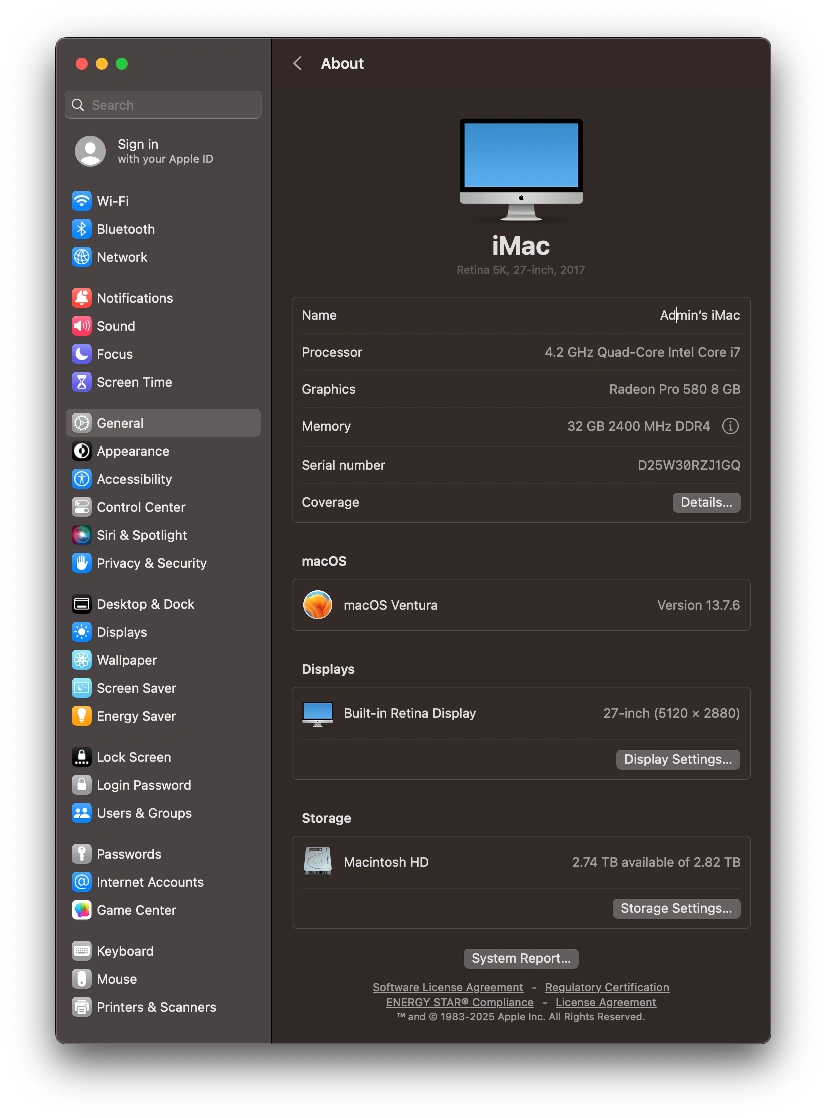
Task: Open Control Center icon
Action: point(82,507)
